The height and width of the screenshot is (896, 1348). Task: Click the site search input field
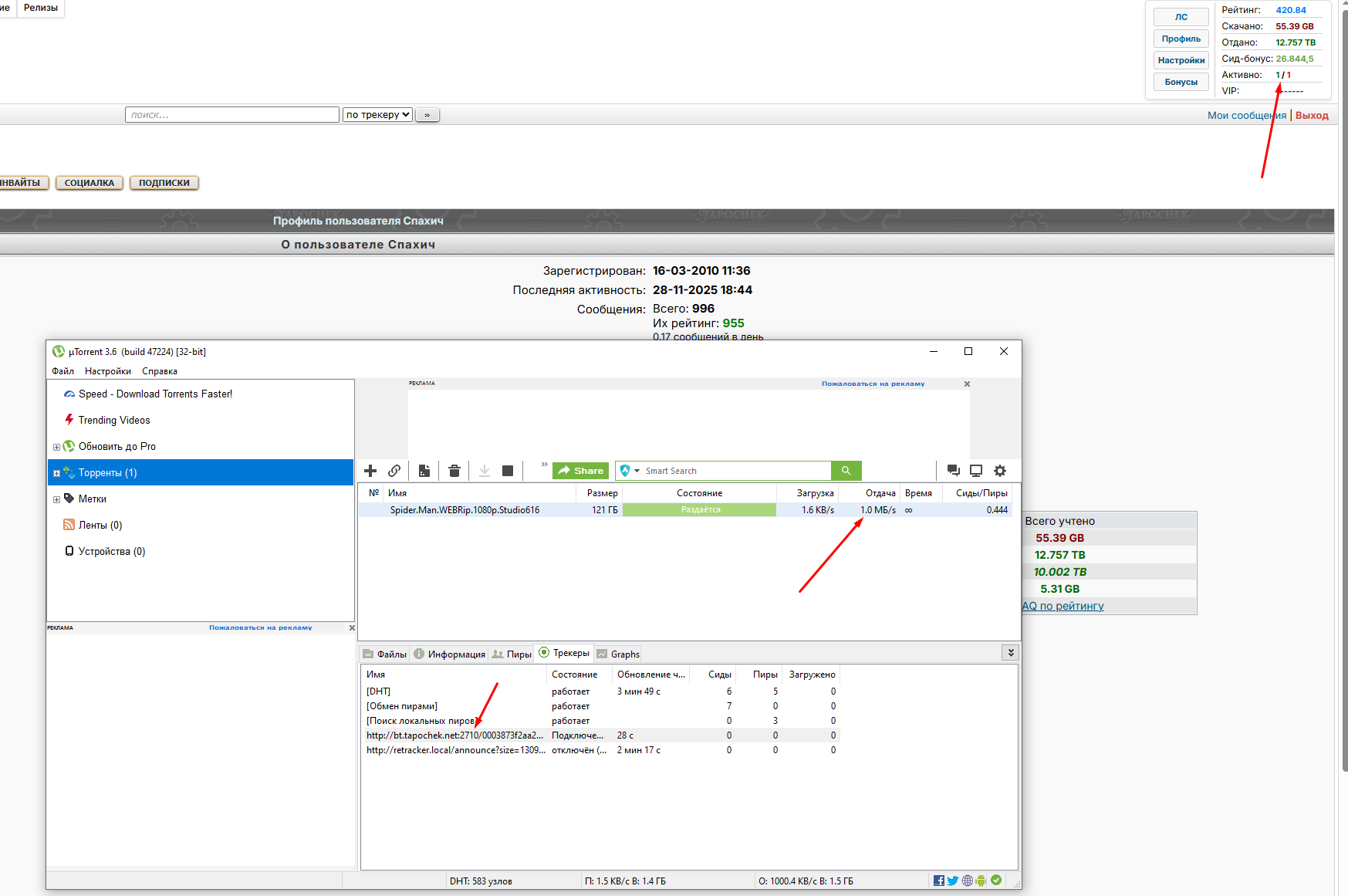(231, 115)
